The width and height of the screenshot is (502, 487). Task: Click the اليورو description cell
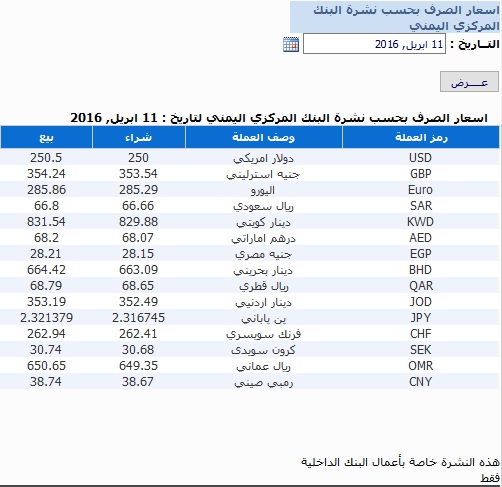[x=263, y=190]
